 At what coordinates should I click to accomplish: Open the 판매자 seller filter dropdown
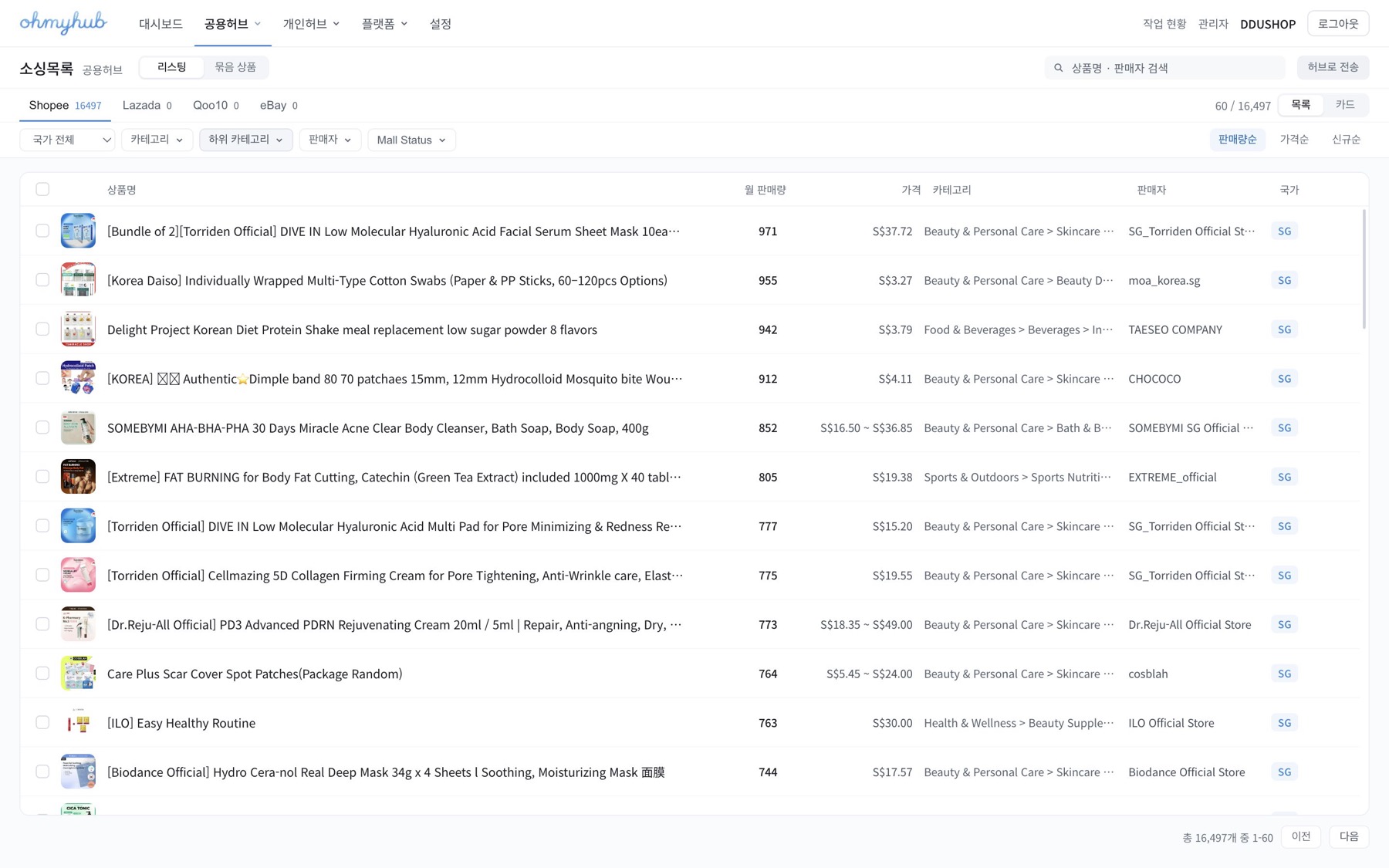[x=330, y=140]
